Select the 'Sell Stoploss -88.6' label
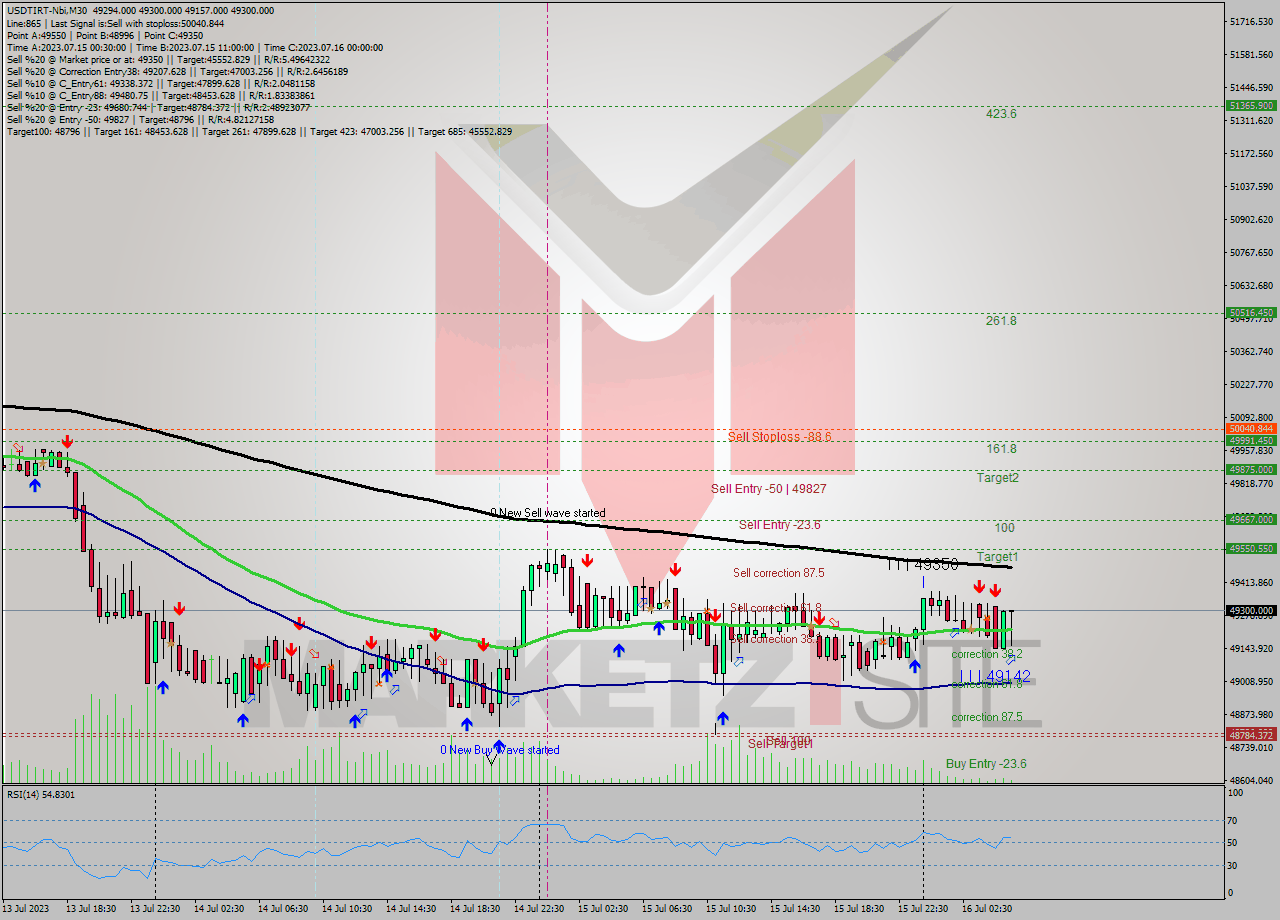 (779, 437)
